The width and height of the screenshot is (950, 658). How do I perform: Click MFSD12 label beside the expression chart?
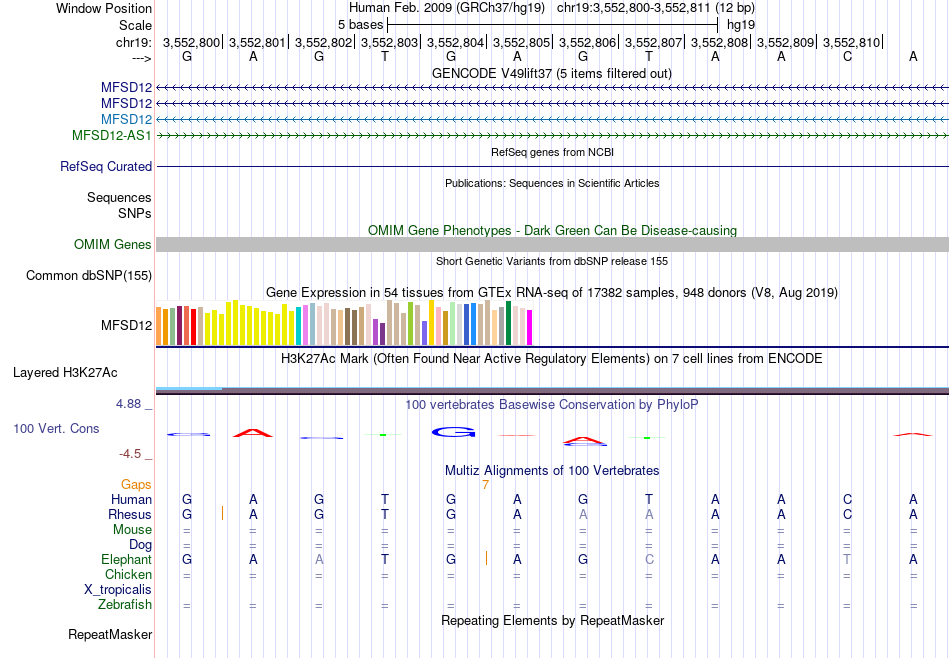pos(127,325)
